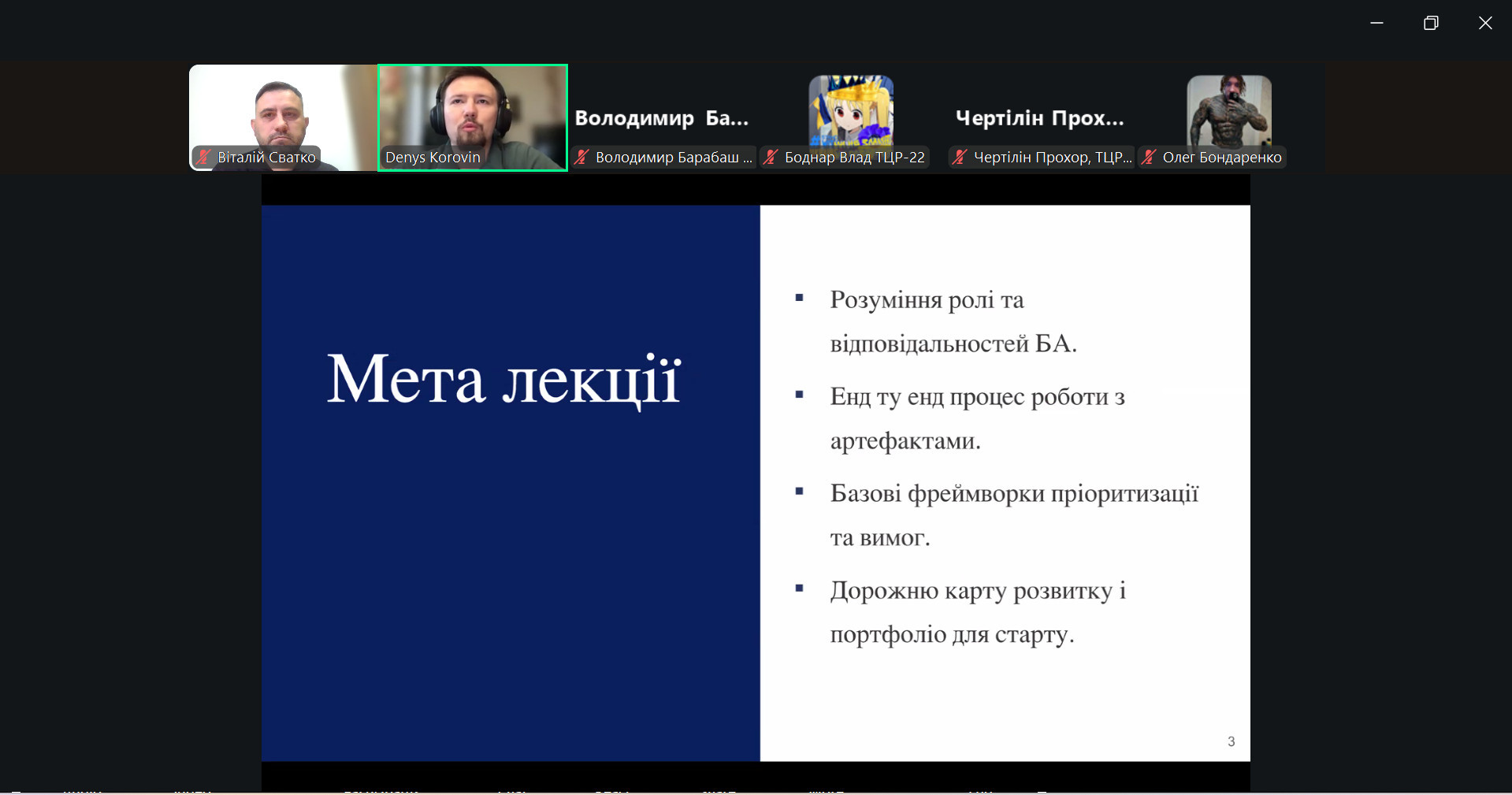Click the muted microphone icon on Віталій Сватко
Viewport: 1512px width, 795px height.
click(204, 157)
